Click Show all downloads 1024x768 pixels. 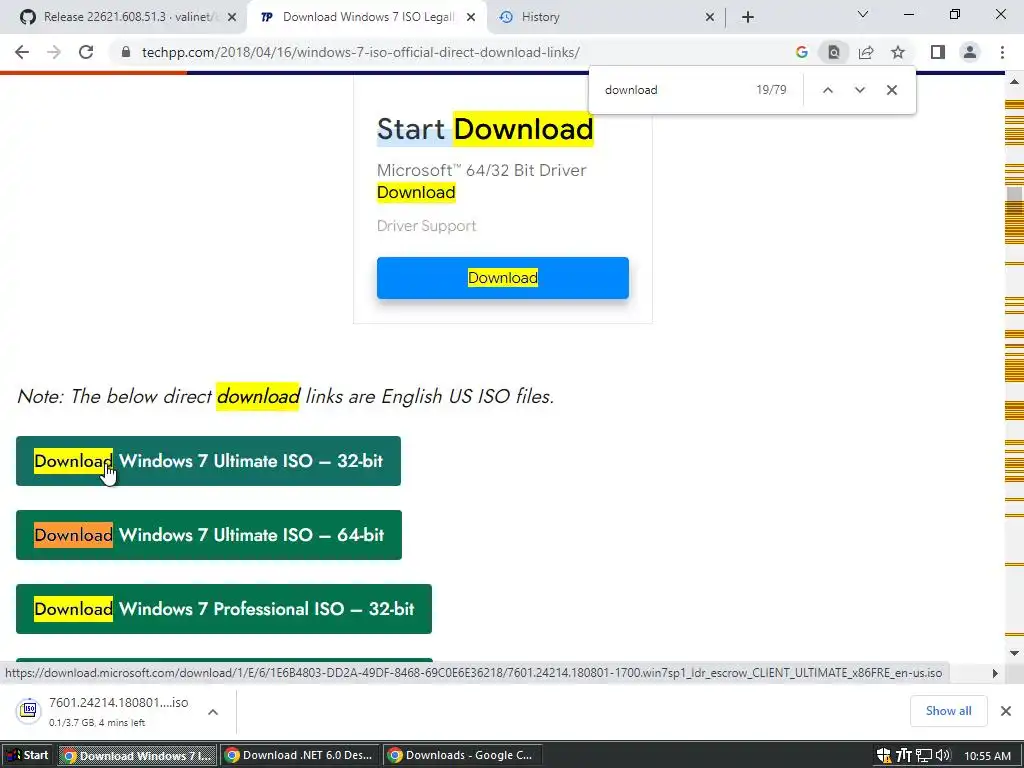pos(948,711)
